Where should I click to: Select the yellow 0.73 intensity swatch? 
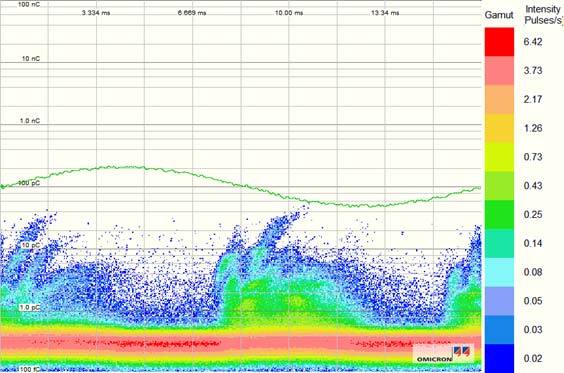click(x=499, y=157)
